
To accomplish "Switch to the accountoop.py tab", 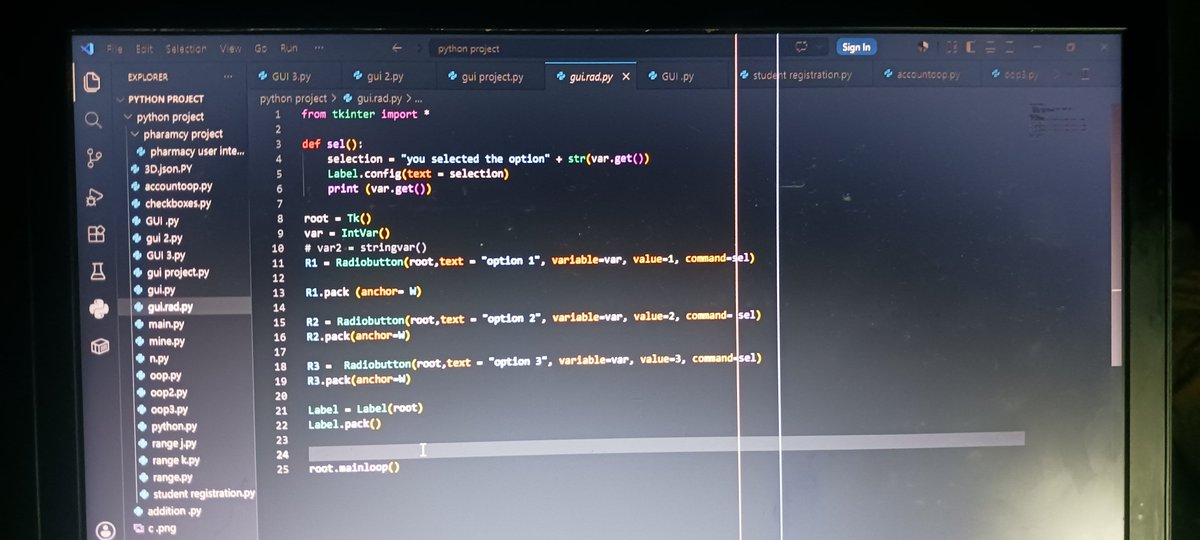I will click(x=928, y=75).
